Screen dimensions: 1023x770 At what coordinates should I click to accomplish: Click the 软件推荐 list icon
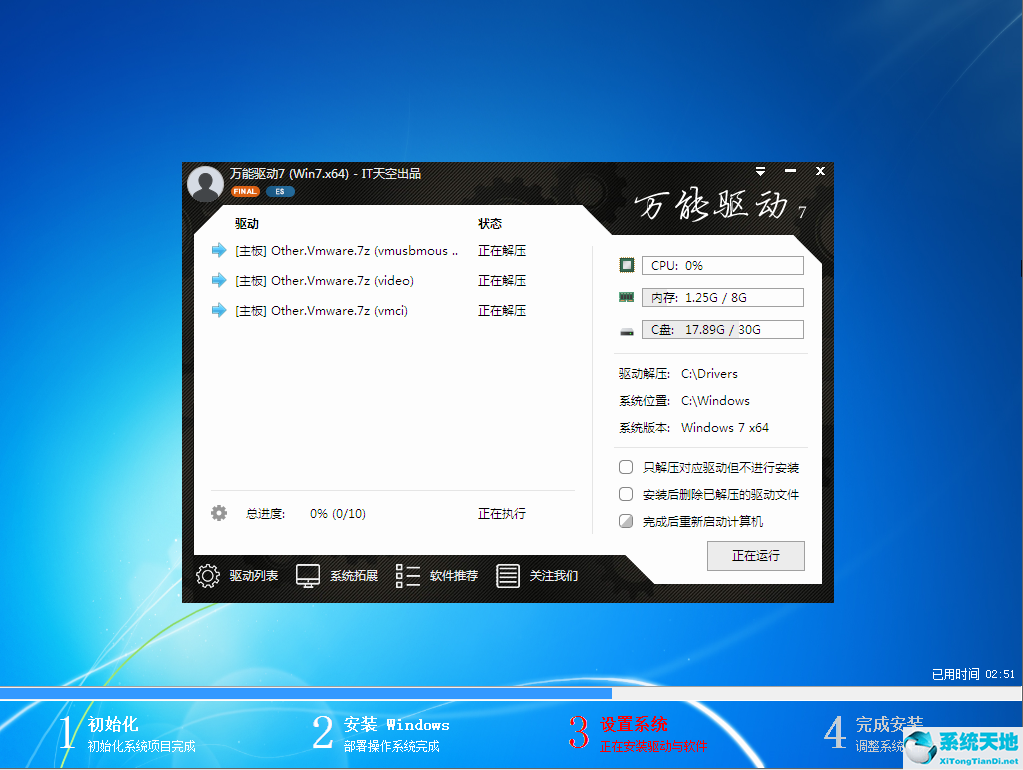click(408, 576)
